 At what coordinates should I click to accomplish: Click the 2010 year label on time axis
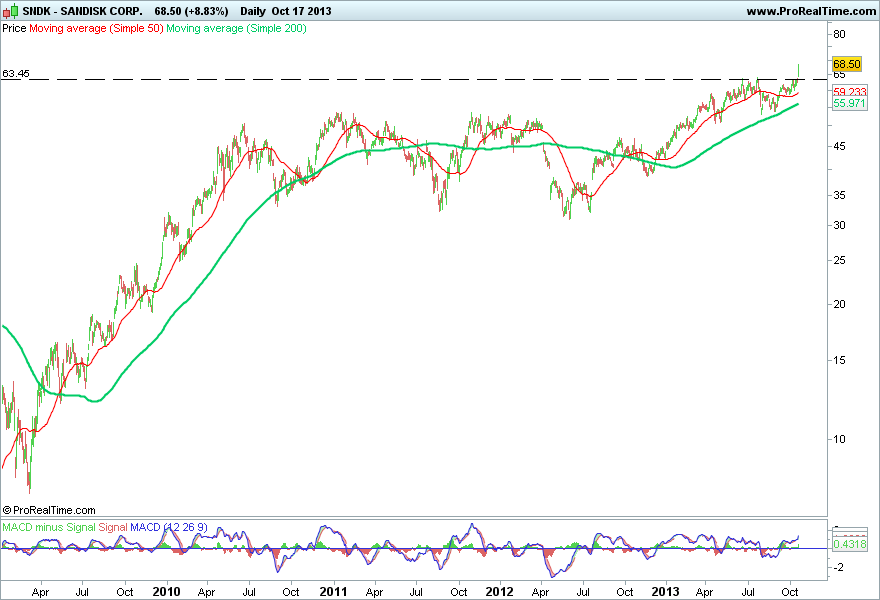[166, 592]
